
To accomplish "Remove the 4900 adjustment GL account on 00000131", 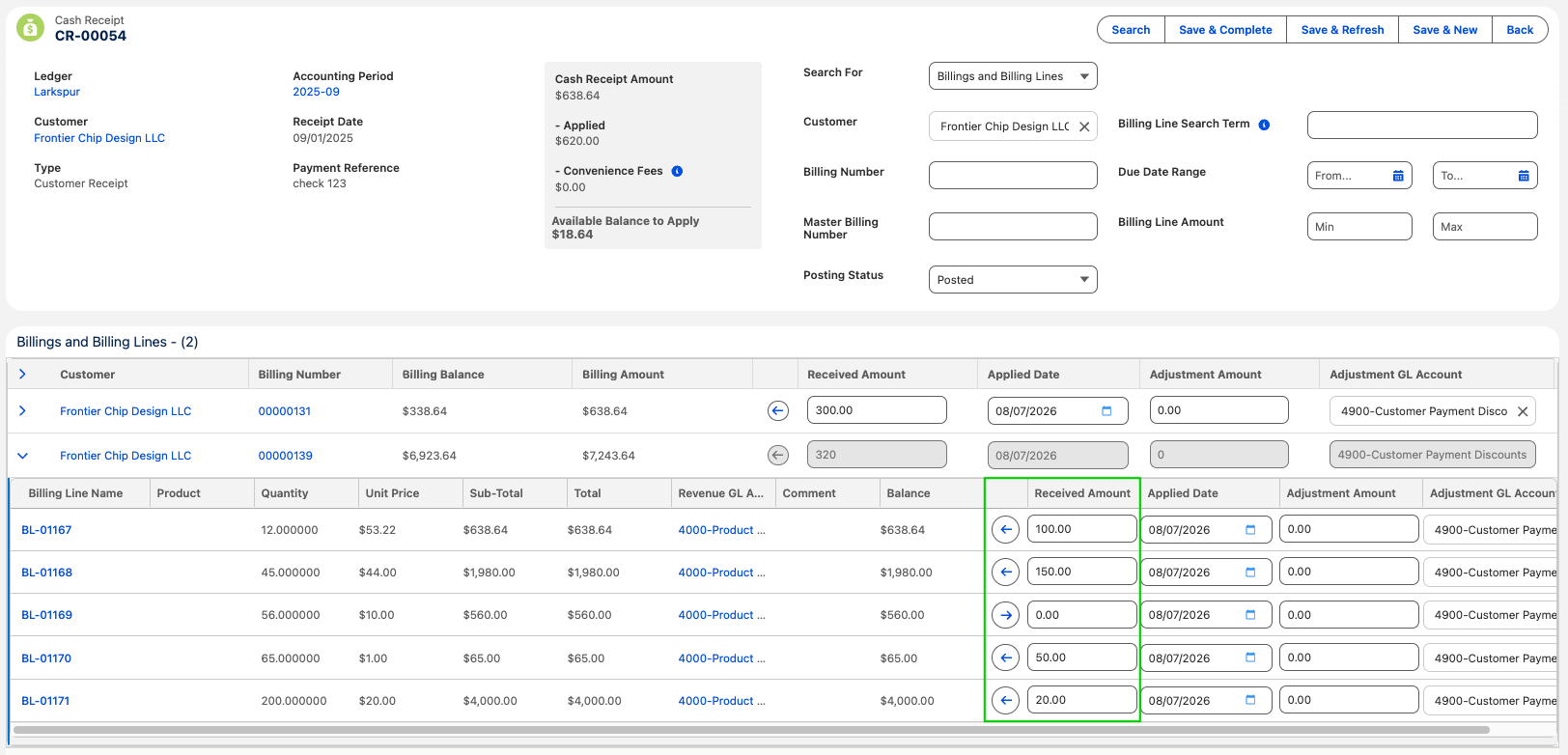I will (x=1523, y=411).
